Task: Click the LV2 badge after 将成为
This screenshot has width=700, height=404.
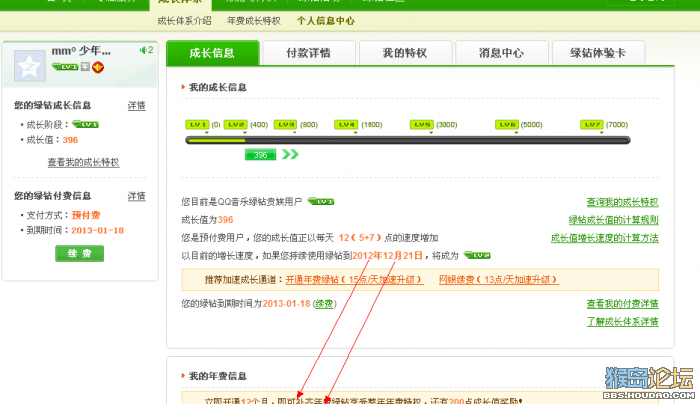Action: pyautogui.click(x=477, y=255)
